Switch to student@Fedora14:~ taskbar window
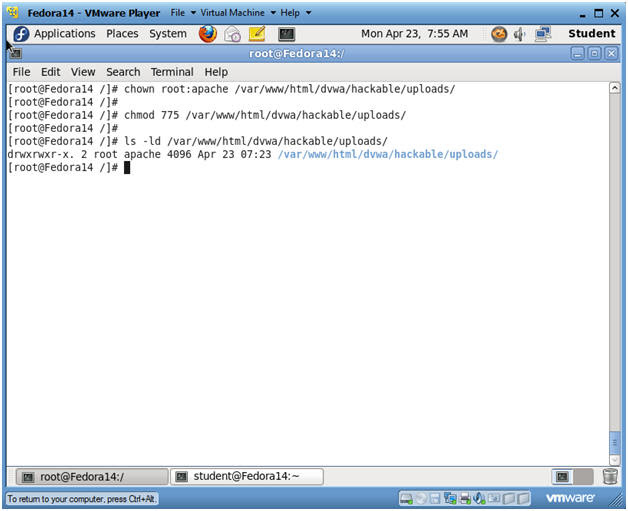628x511 pixels. click(x=247, y=477)
